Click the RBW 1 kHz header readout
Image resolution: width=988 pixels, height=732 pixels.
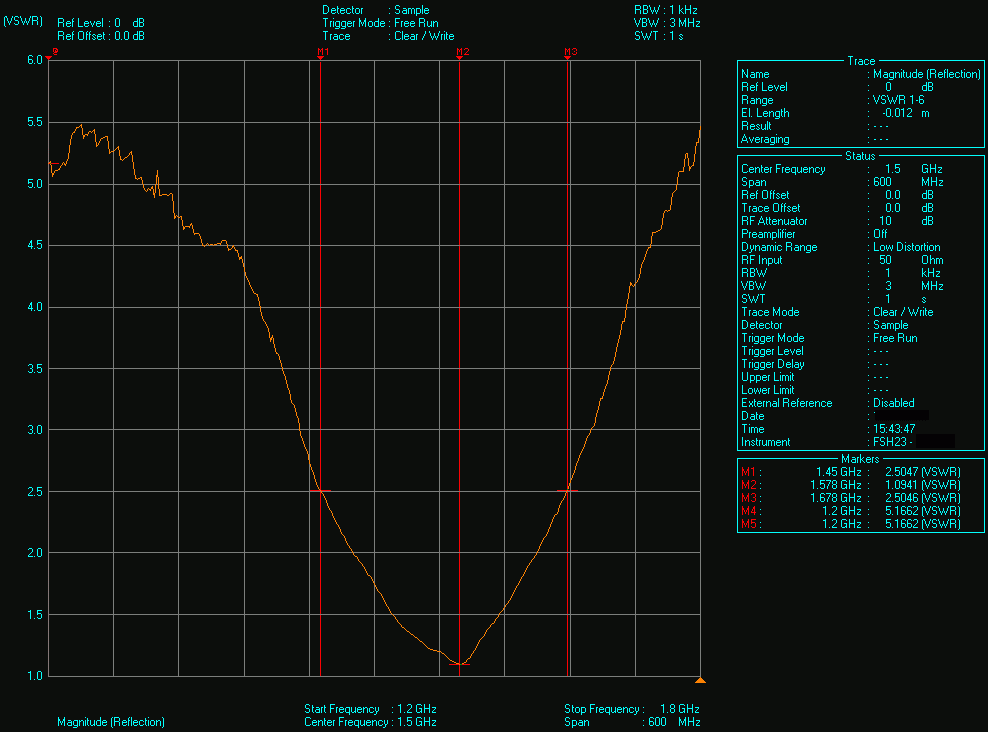point(666,10)
